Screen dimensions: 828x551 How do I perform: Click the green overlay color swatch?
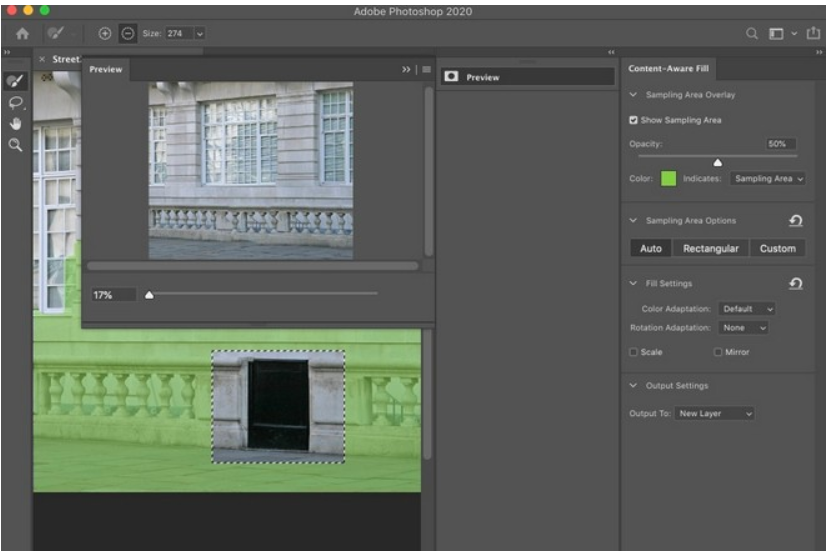[x=669, y=179]
